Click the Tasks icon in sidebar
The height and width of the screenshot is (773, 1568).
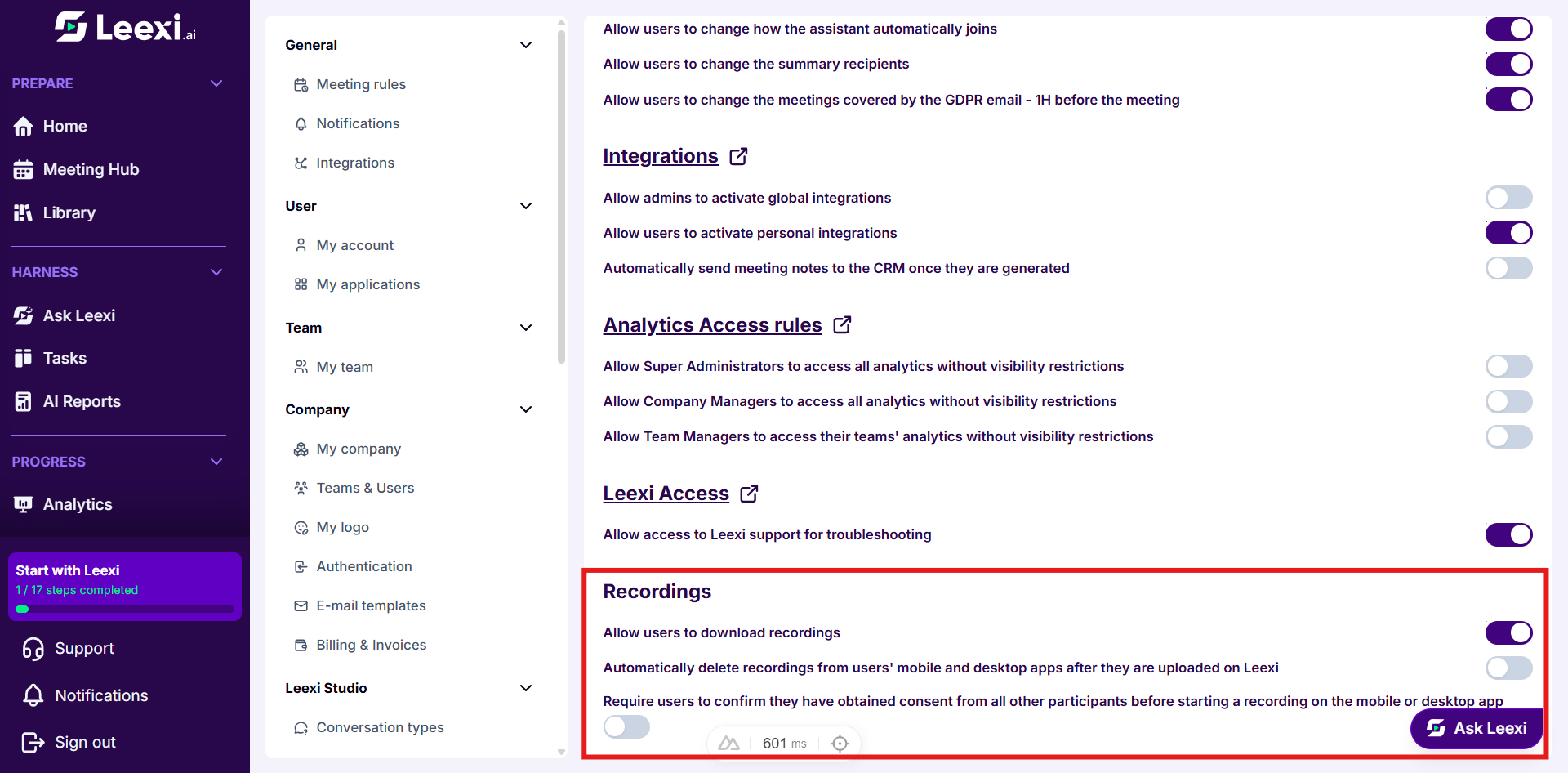point(24,358)
